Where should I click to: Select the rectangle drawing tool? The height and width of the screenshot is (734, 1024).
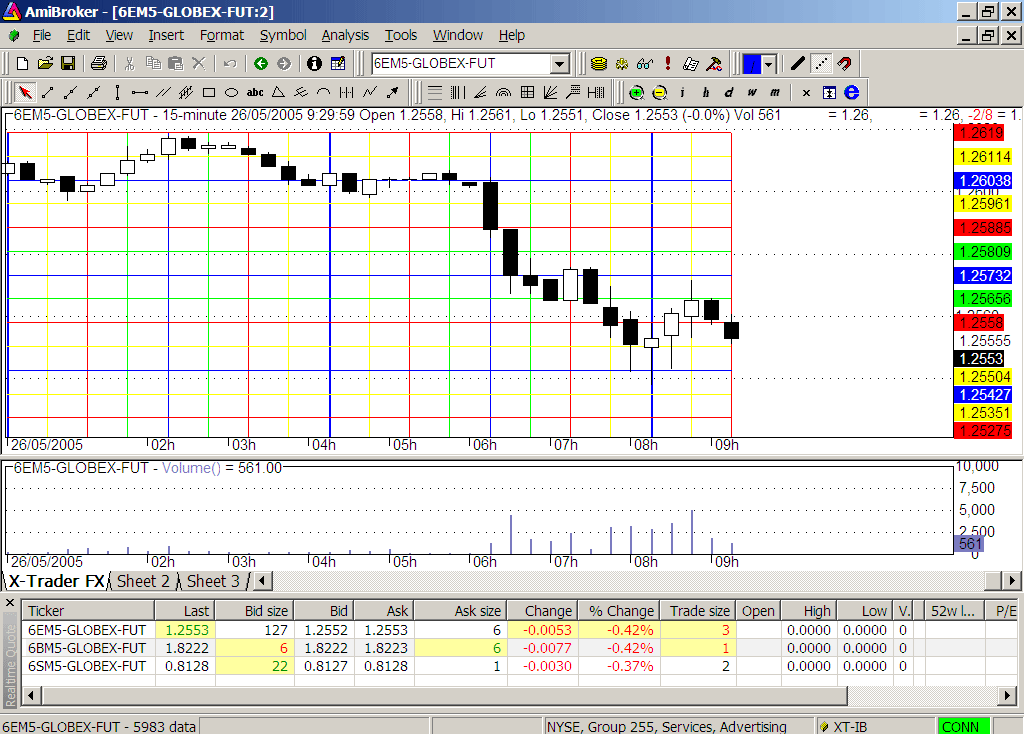209,92
